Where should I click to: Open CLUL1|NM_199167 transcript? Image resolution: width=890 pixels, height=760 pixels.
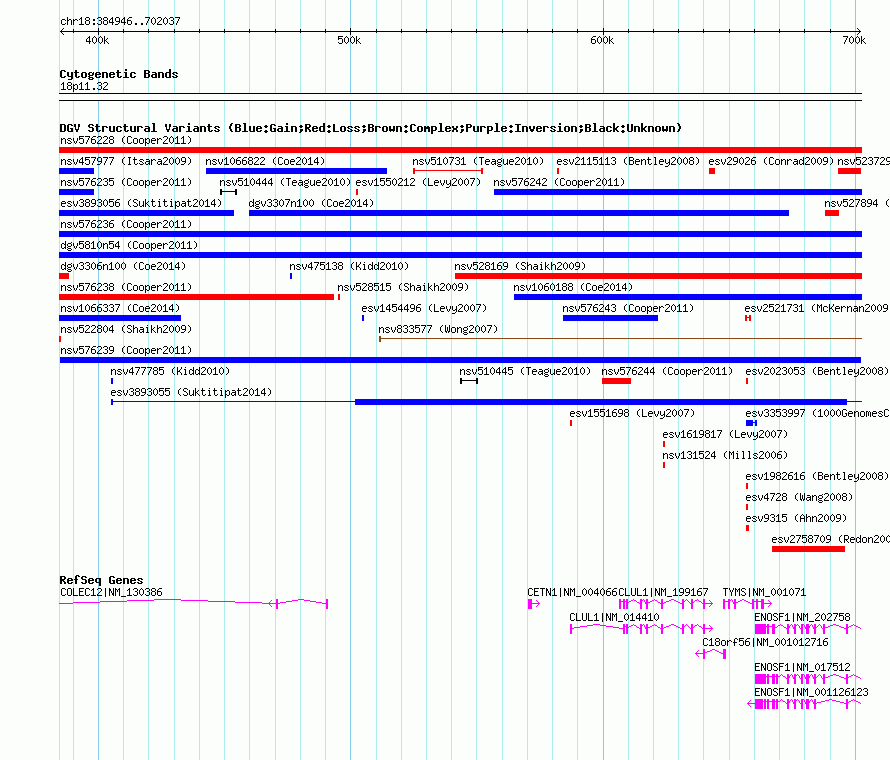pyautogui.click(x=665, y=604)
